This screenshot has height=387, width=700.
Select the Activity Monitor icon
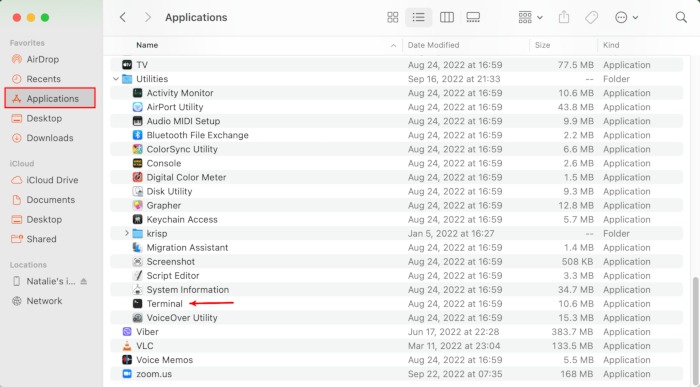[138, 93]
